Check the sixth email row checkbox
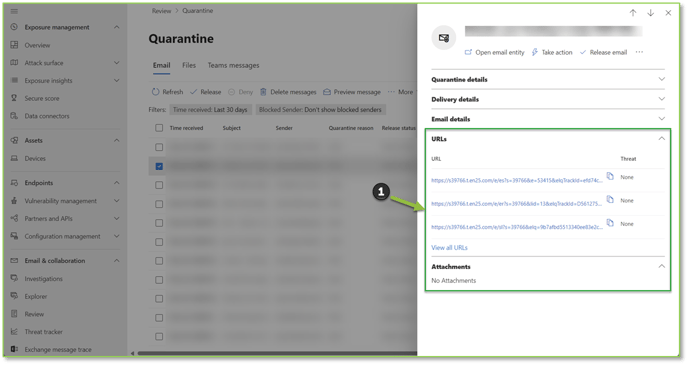 [x=159, y=242]
